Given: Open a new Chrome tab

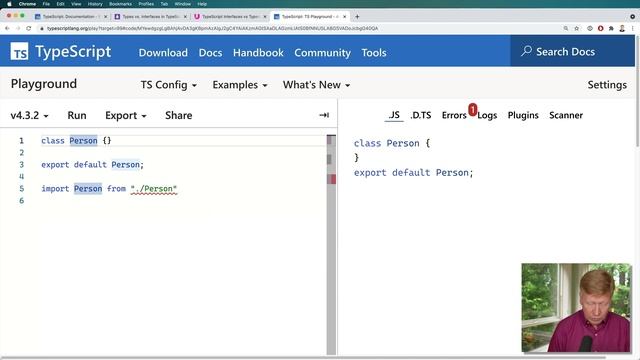Looking at the screenshot, I should click(357, 17).
